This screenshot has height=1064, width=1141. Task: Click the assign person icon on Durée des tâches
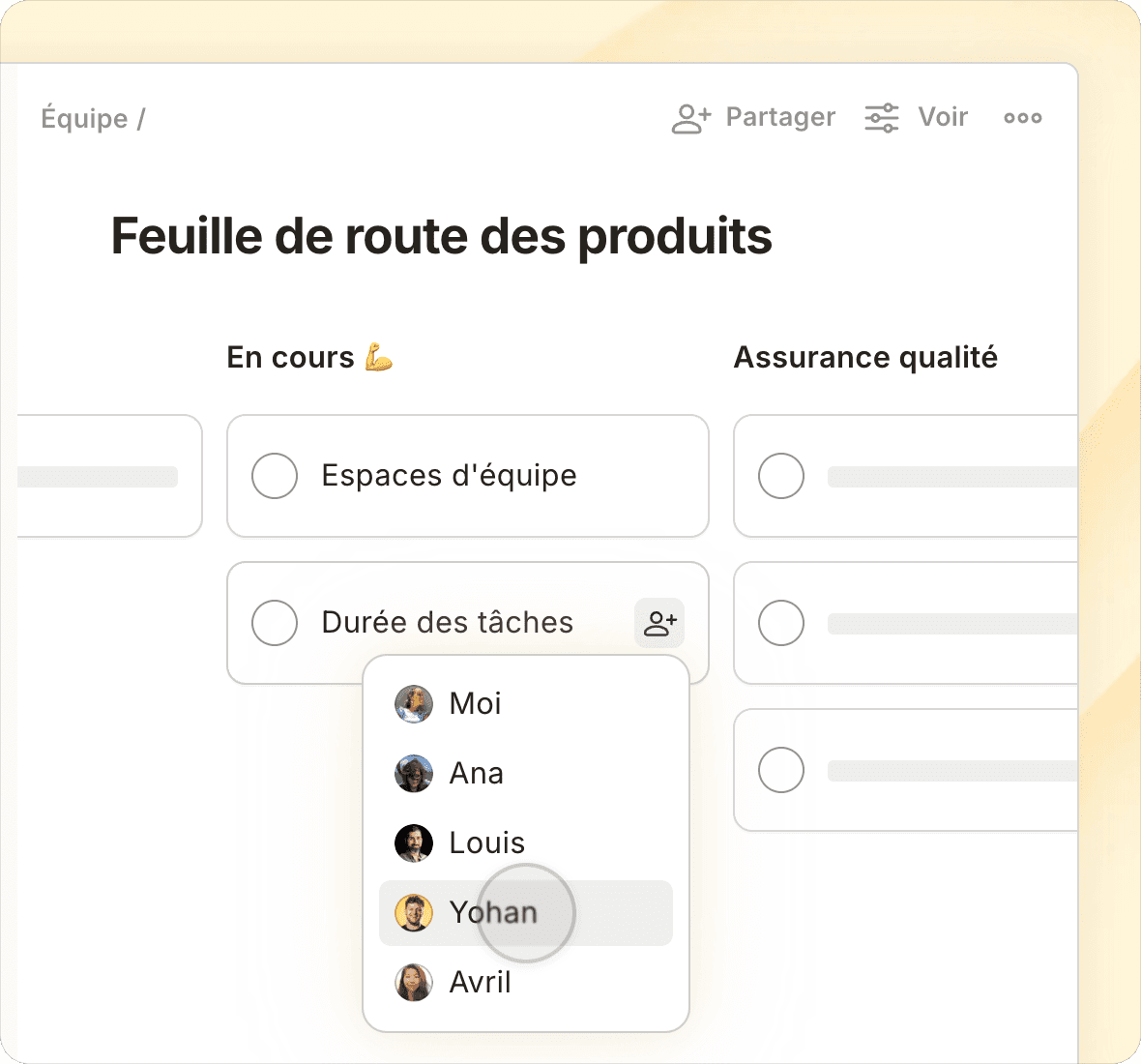tap(659, 623)
